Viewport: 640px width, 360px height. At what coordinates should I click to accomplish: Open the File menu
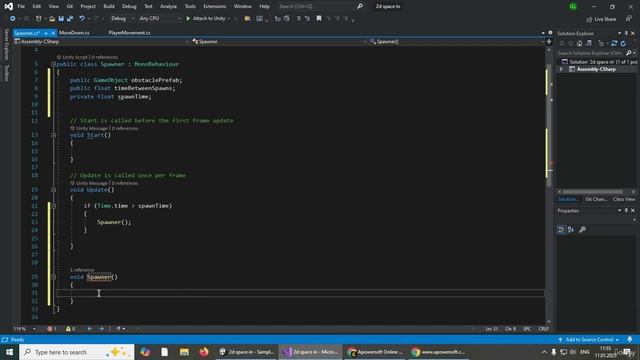[x=21, y=7]
